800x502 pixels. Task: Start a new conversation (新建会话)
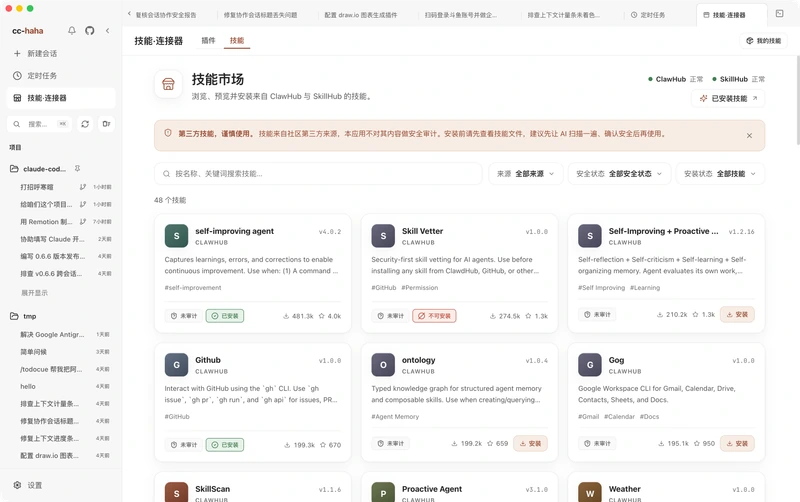(61, 54)
